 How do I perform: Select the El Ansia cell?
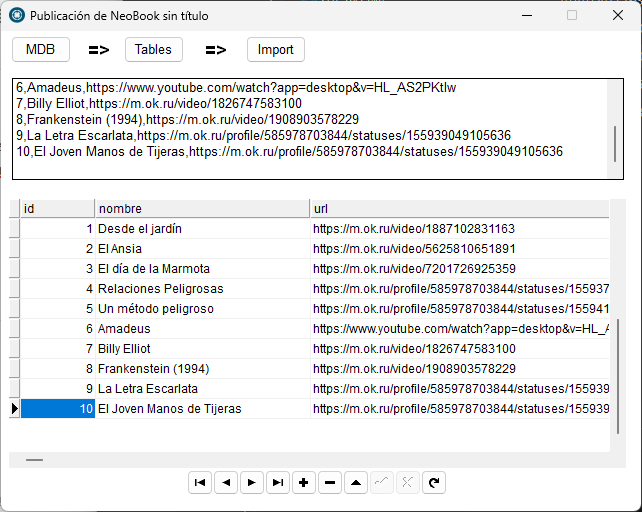pyautogui.click(x=202, y=249)
